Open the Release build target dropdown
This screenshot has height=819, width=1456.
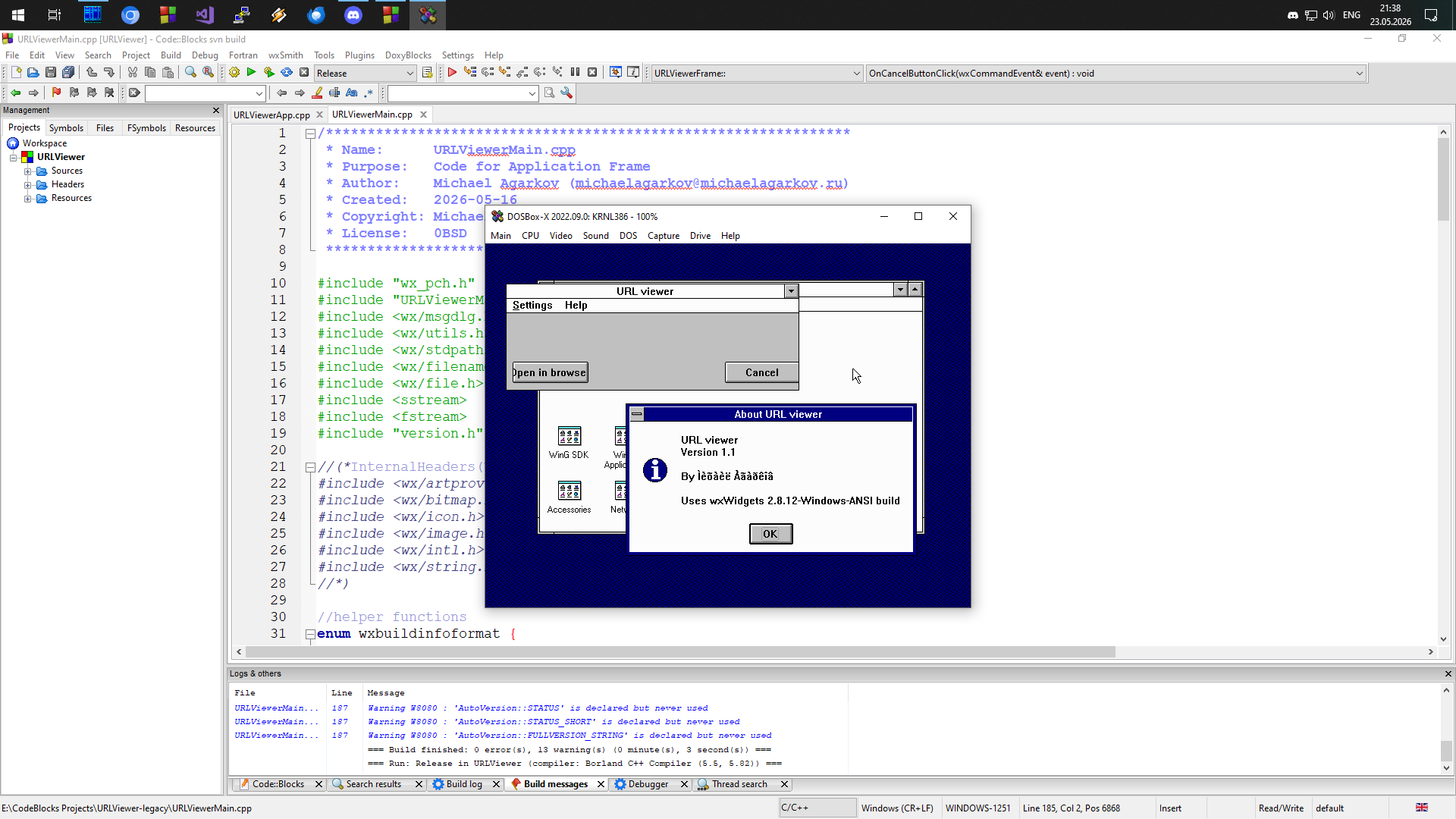tap(366, 73)
